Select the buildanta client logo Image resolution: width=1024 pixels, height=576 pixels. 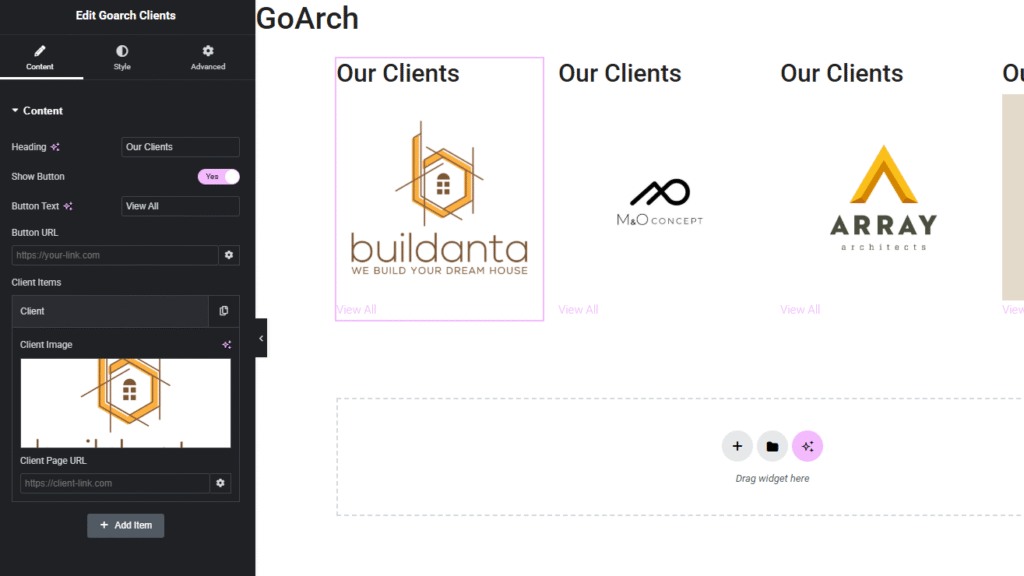click(x=440, y=199)
